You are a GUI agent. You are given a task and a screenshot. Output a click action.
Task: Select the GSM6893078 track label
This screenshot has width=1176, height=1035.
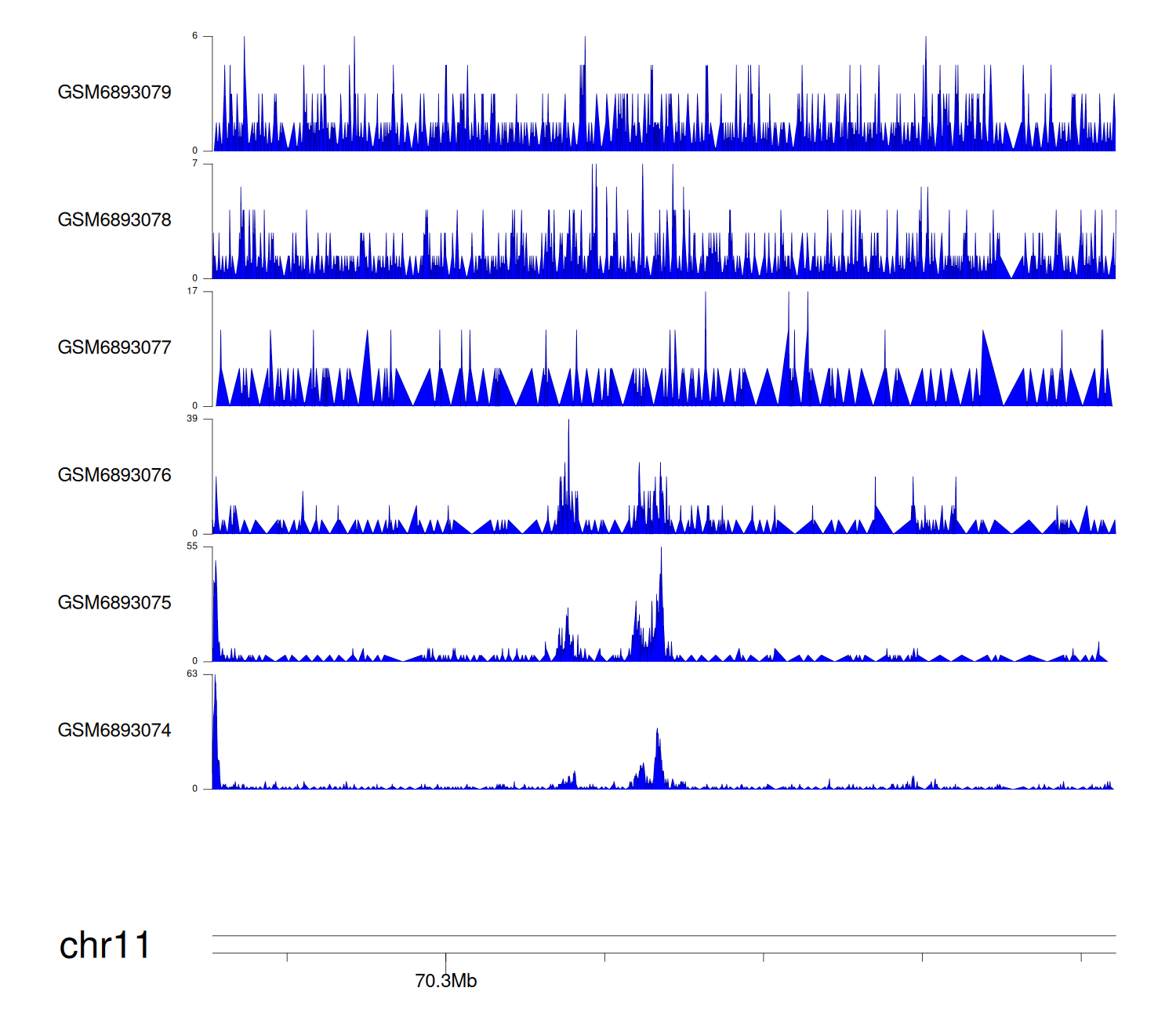point(114,220)
